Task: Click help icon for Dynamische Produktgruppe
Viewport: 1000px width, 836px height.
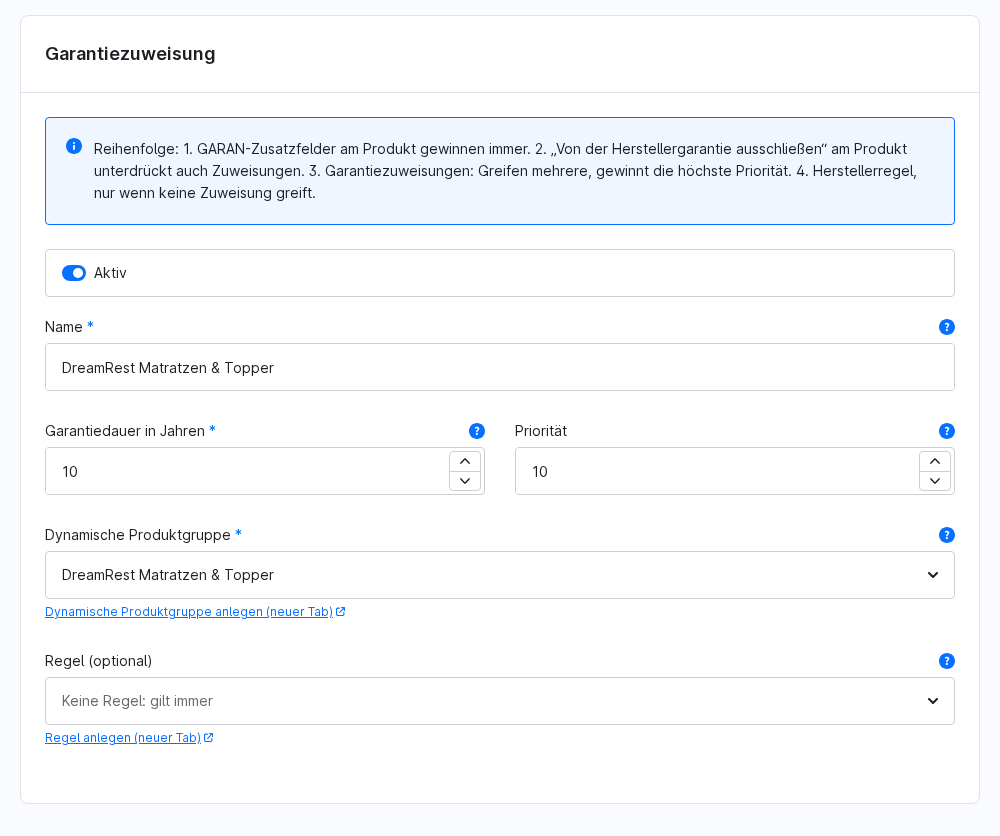Action: [946, 535]
